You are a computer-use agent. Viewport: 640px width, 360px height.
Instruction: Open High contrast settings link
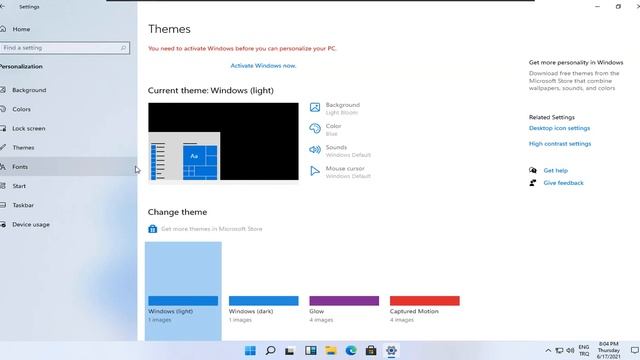point(560,144)
